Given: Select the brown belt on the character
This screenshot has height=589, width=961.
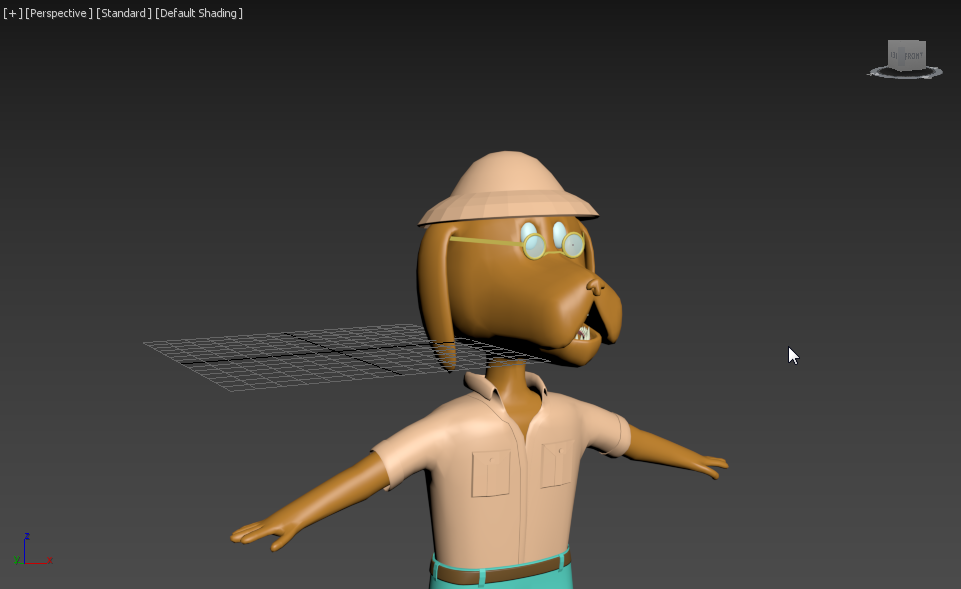Looking at the screenshot, I should (501, 571).
